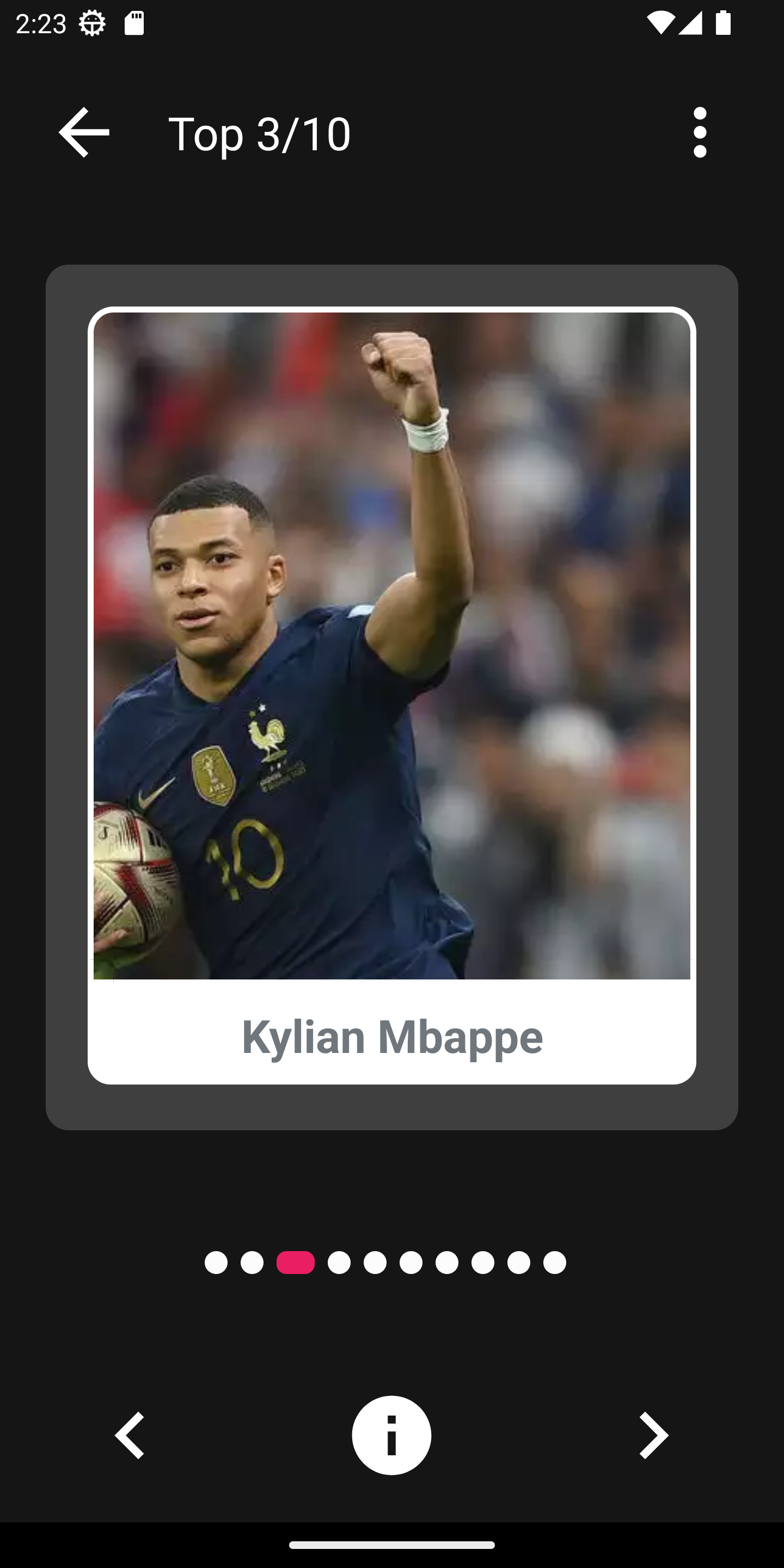Tap the Kylian Mbappe player photo
This screenshot has height=1568, width=784.
pos(392,645)
